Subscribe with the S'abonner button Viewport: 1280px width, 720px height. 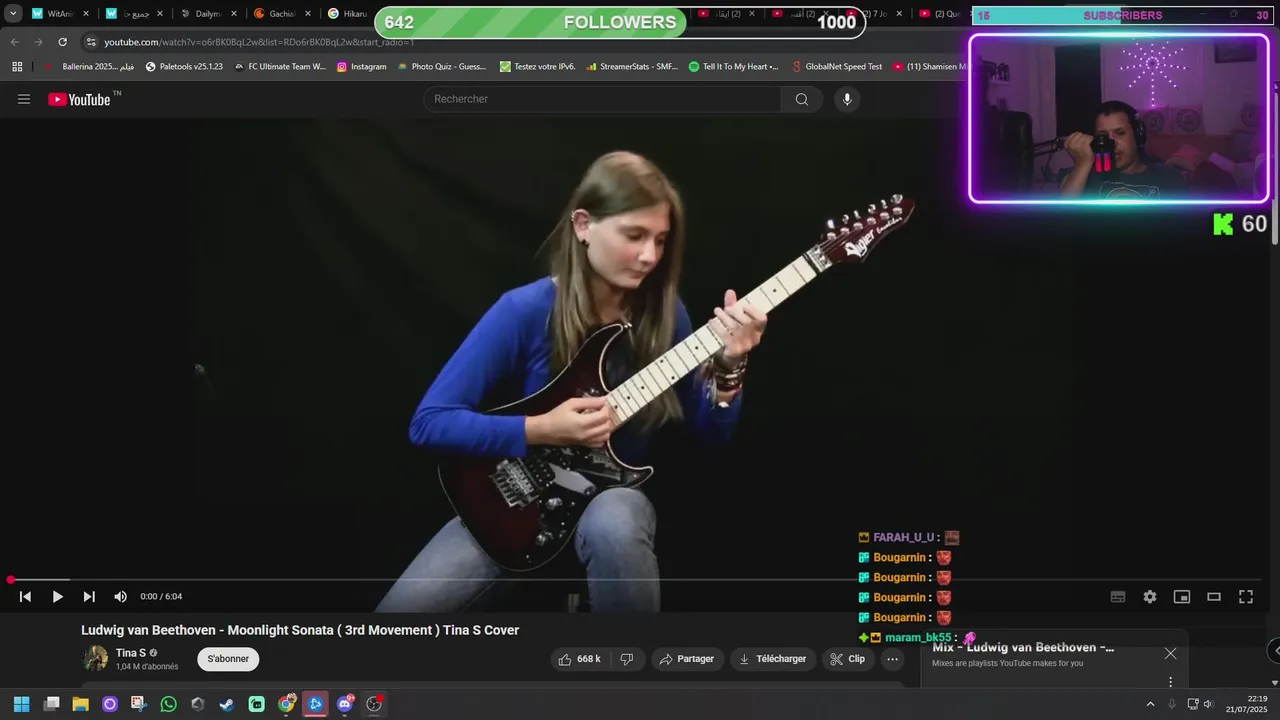[228, 659]
